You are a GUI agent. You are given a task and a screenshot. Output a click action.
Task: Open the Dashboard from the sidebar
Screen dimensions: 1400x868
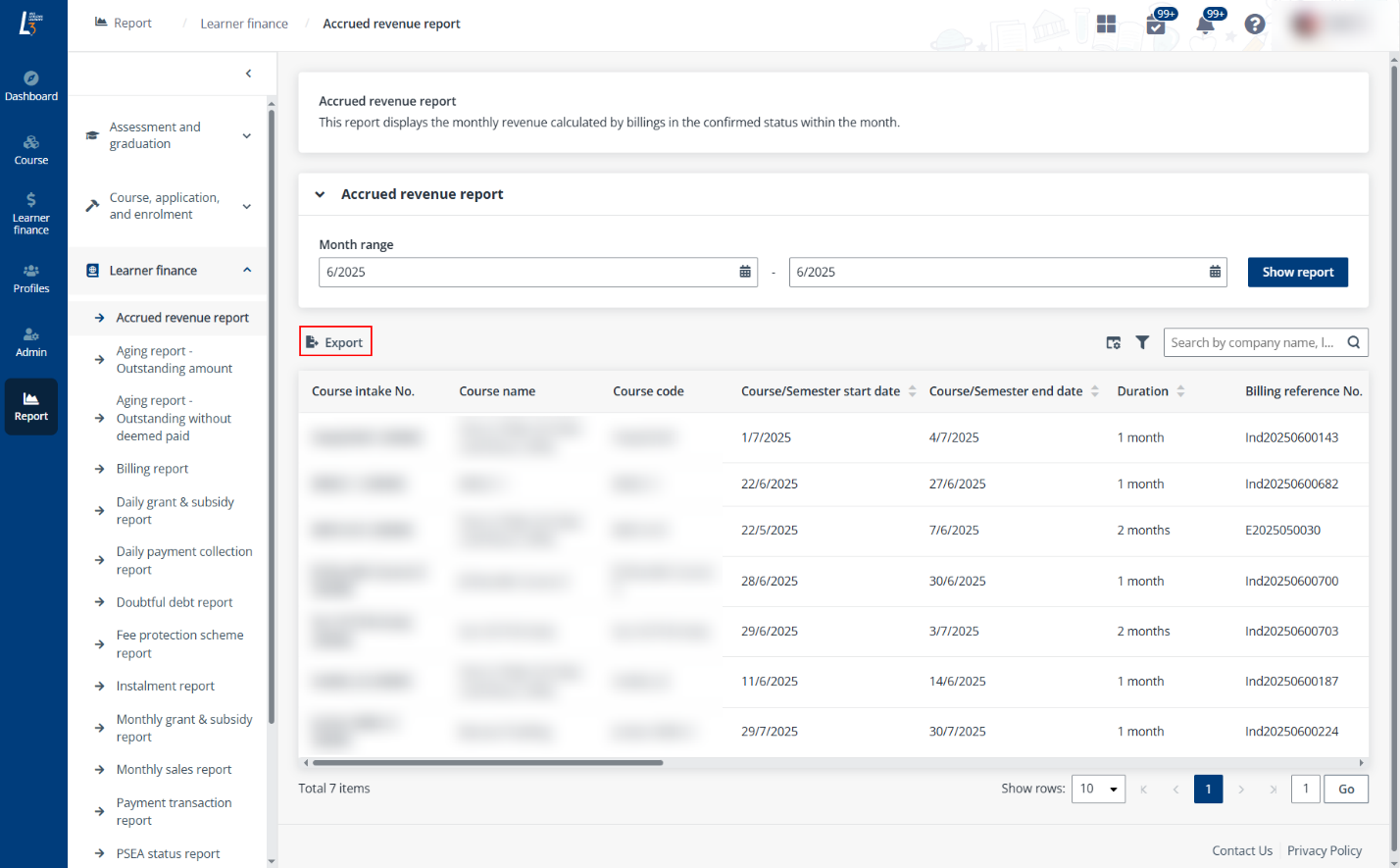point(31,85)
